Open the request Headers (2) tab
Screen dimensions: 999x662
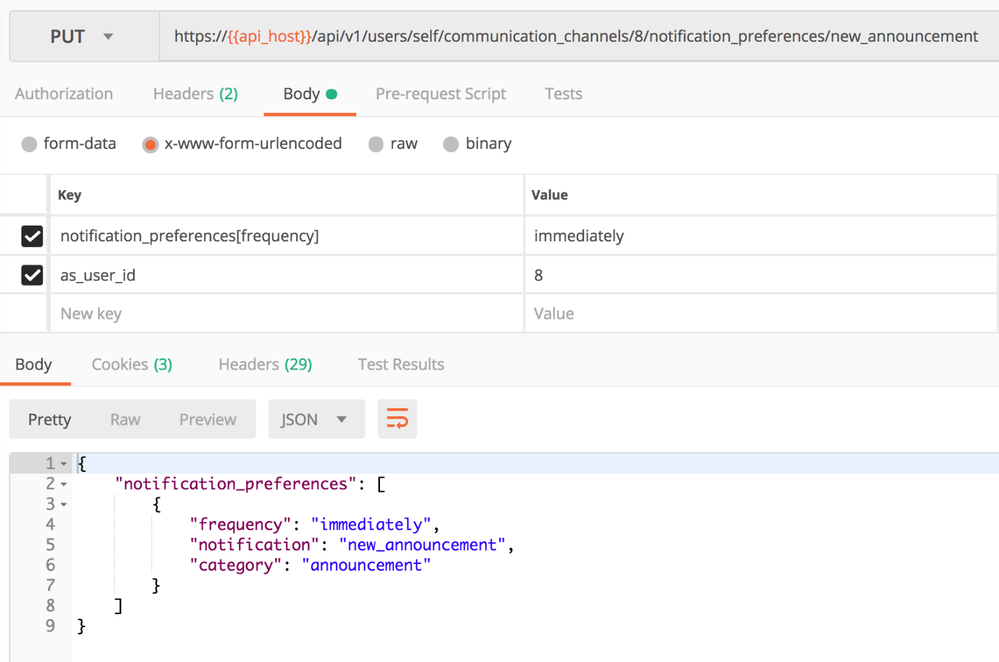tap(195, 94)
